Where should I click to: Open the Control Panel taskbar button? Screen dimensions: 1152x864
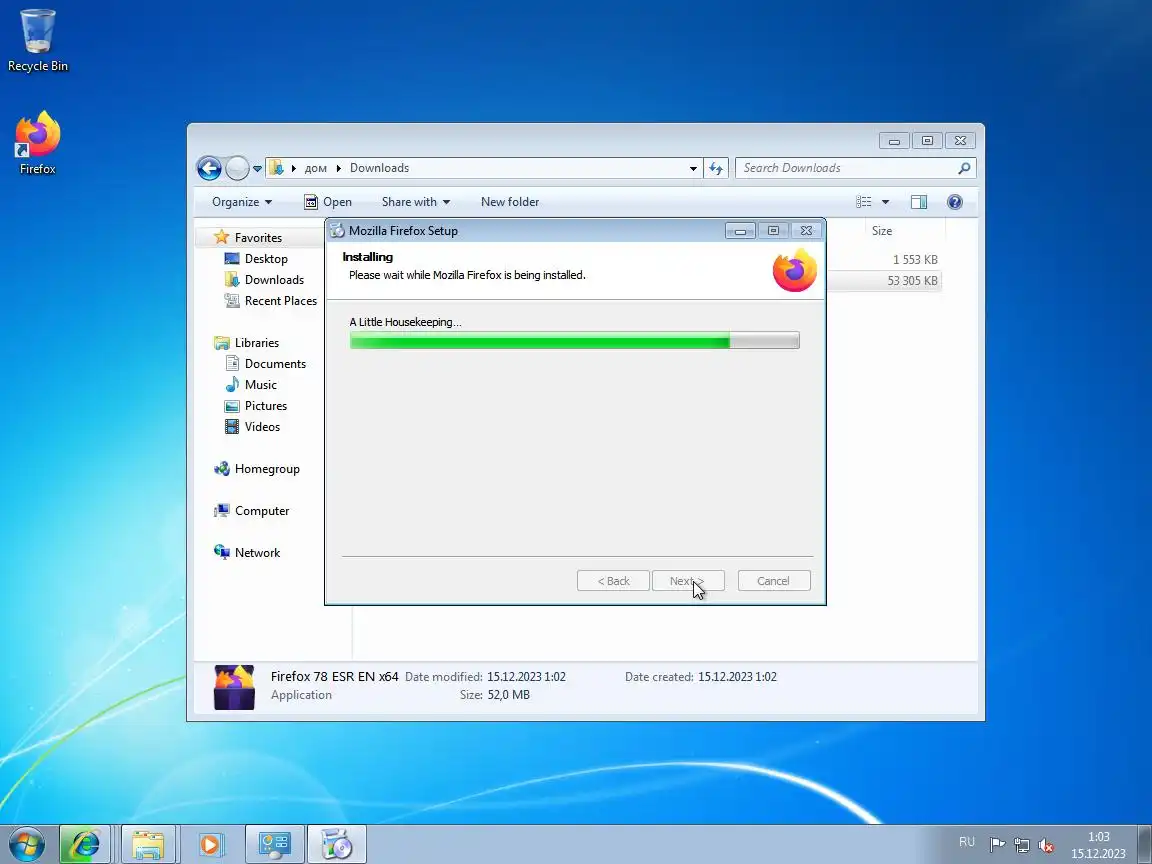274,844
